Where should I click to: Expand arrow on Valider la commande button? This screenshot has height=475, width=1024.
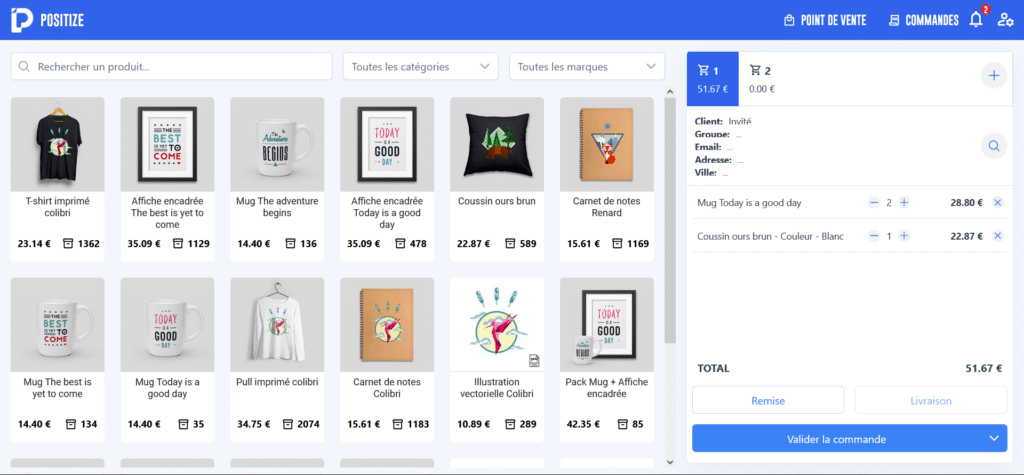(994, 438)
